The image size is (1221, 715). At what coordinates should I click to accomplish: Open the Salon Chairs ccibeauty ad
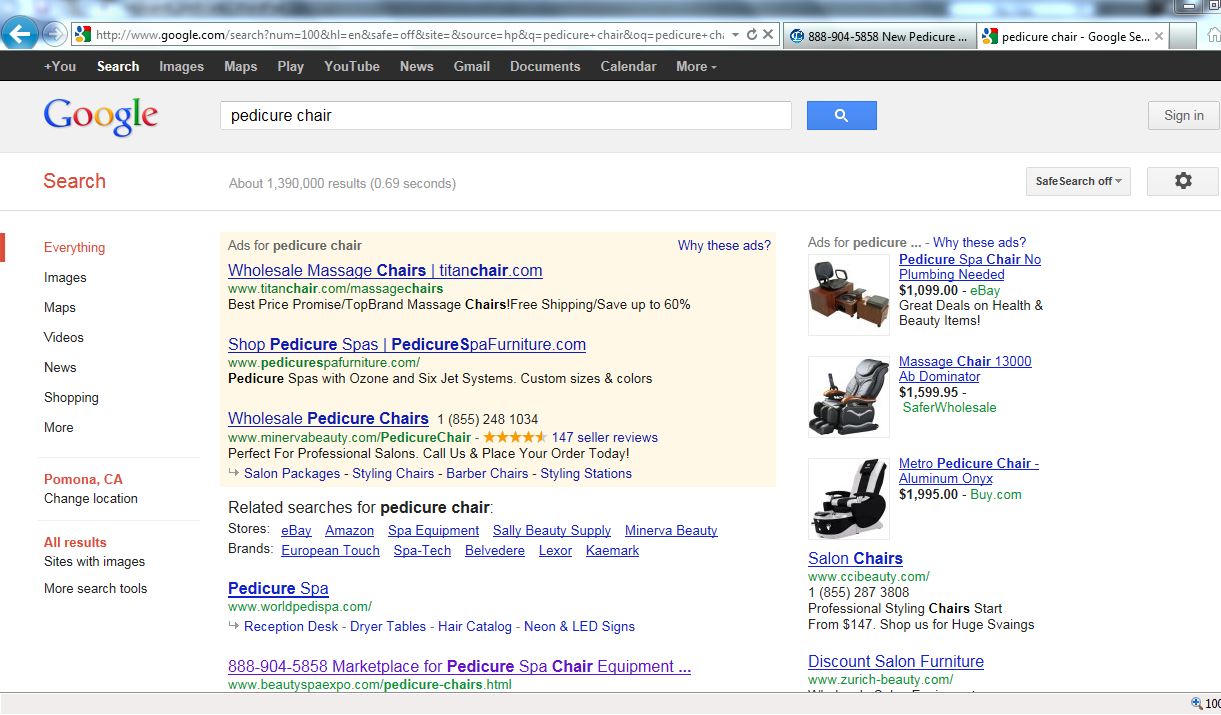coord(855,558)
